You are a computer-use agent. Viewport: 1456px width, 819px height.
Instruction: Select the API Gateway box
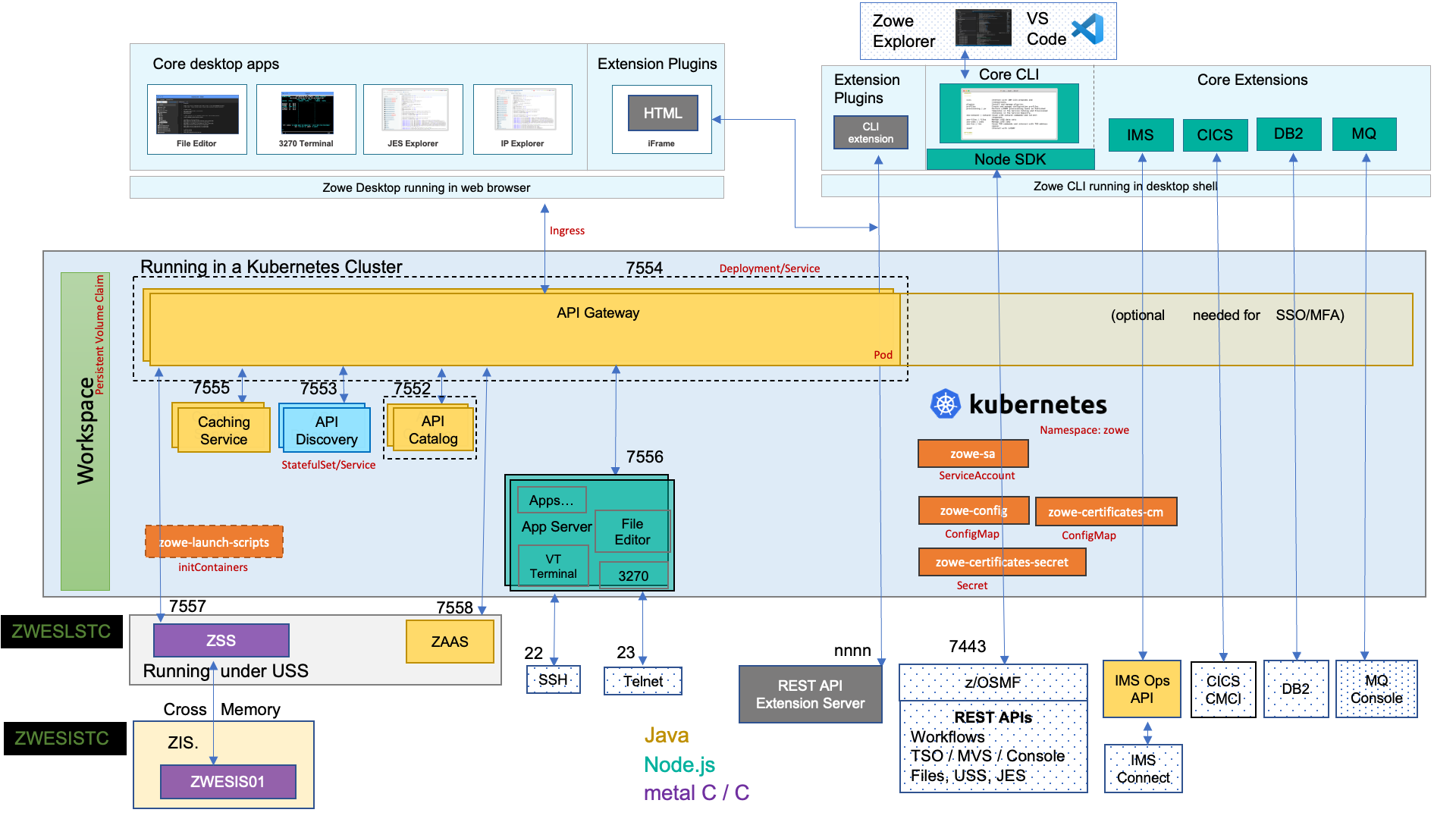(x=525, y=328)
